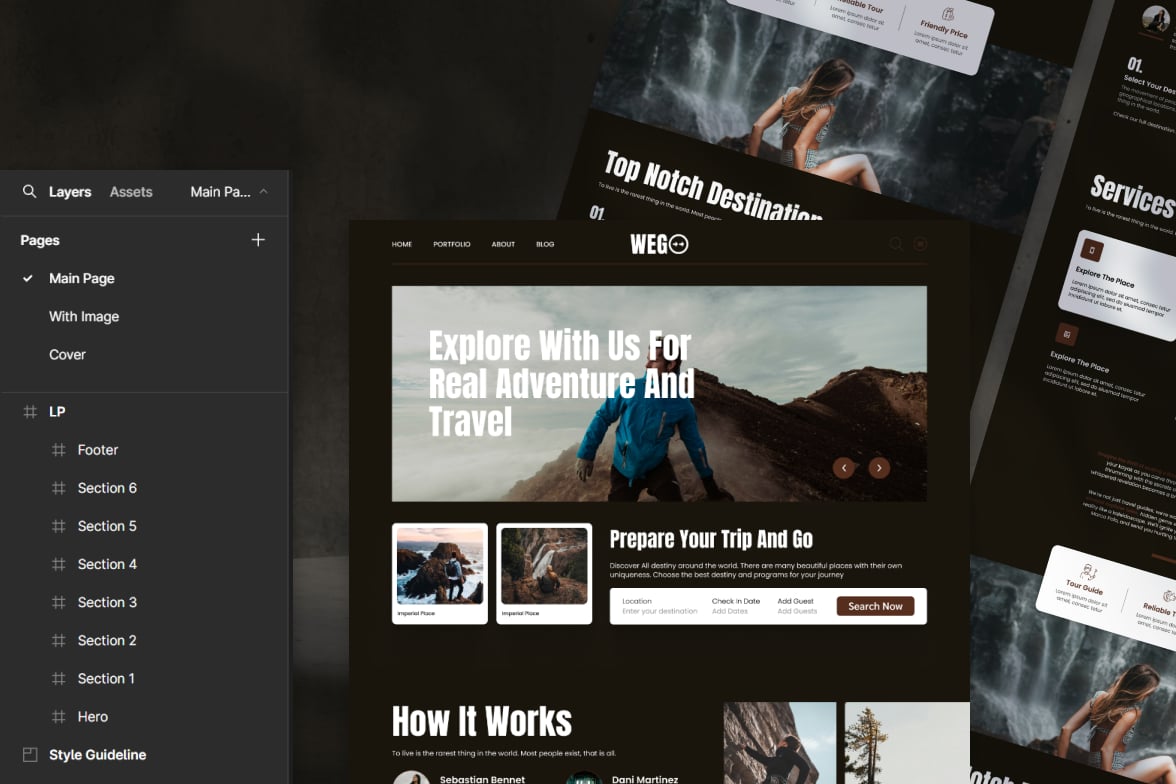Add a new page with the plus icon

point(258,240)
